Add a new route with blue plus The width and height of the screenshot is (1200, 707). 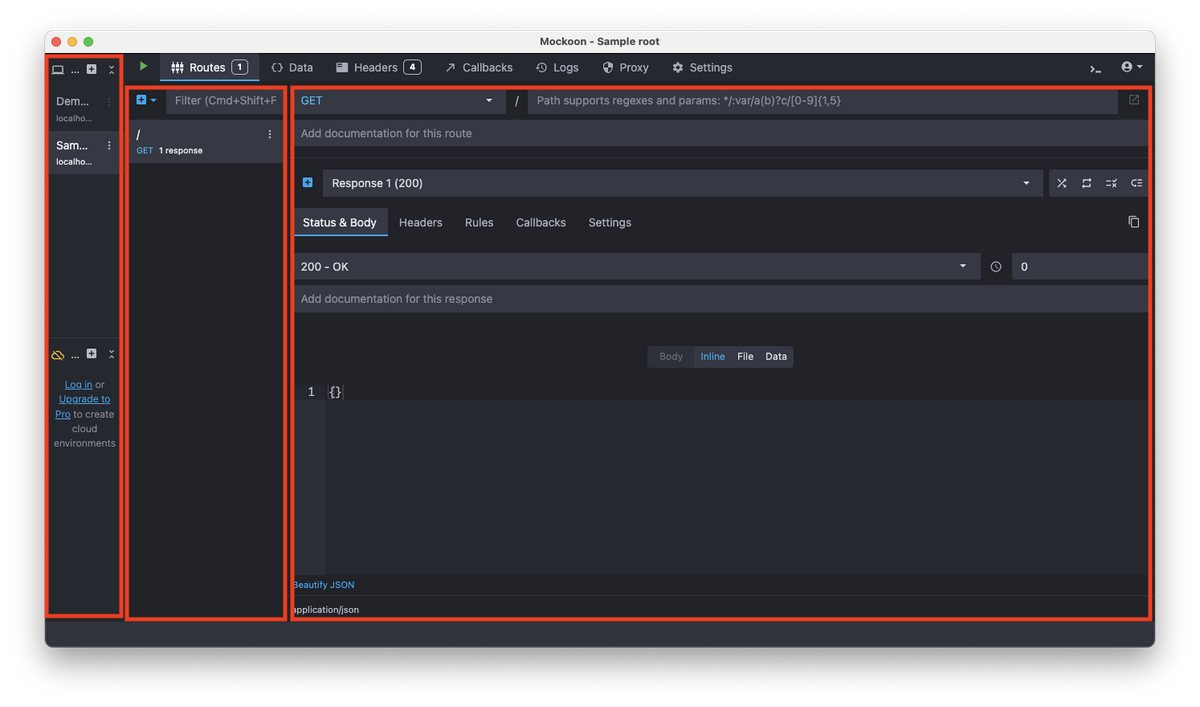click(141, 100)
